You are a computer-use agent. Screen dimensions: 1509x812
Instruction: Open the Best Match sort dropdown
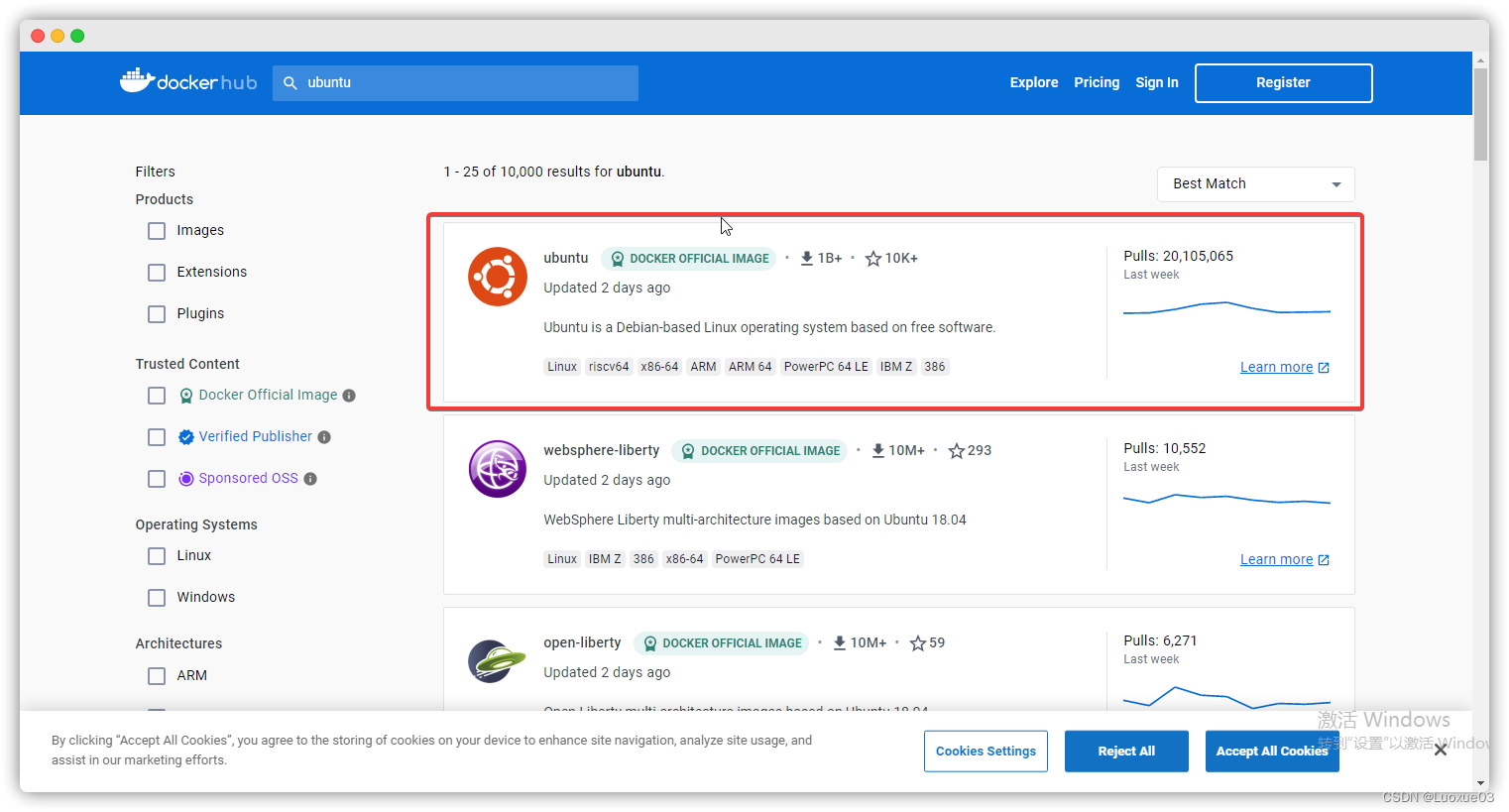tap(1255, 184)
